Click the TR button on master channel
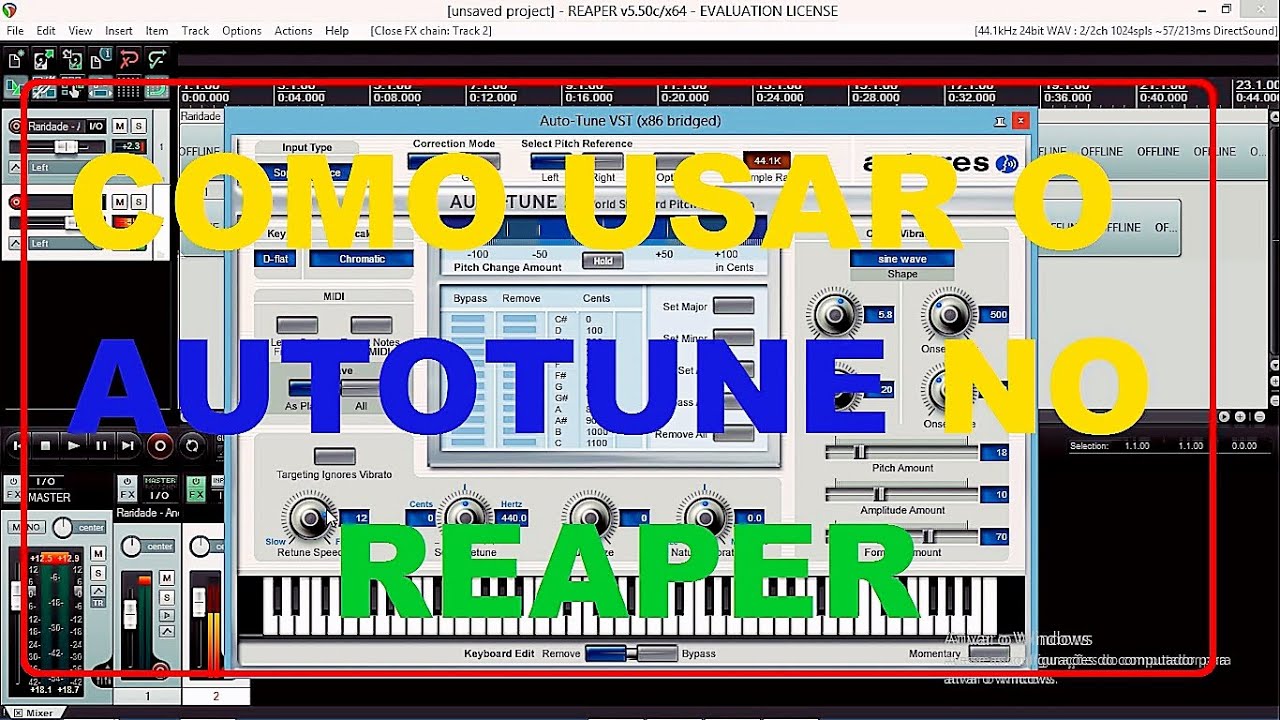 tap(98, 603)
